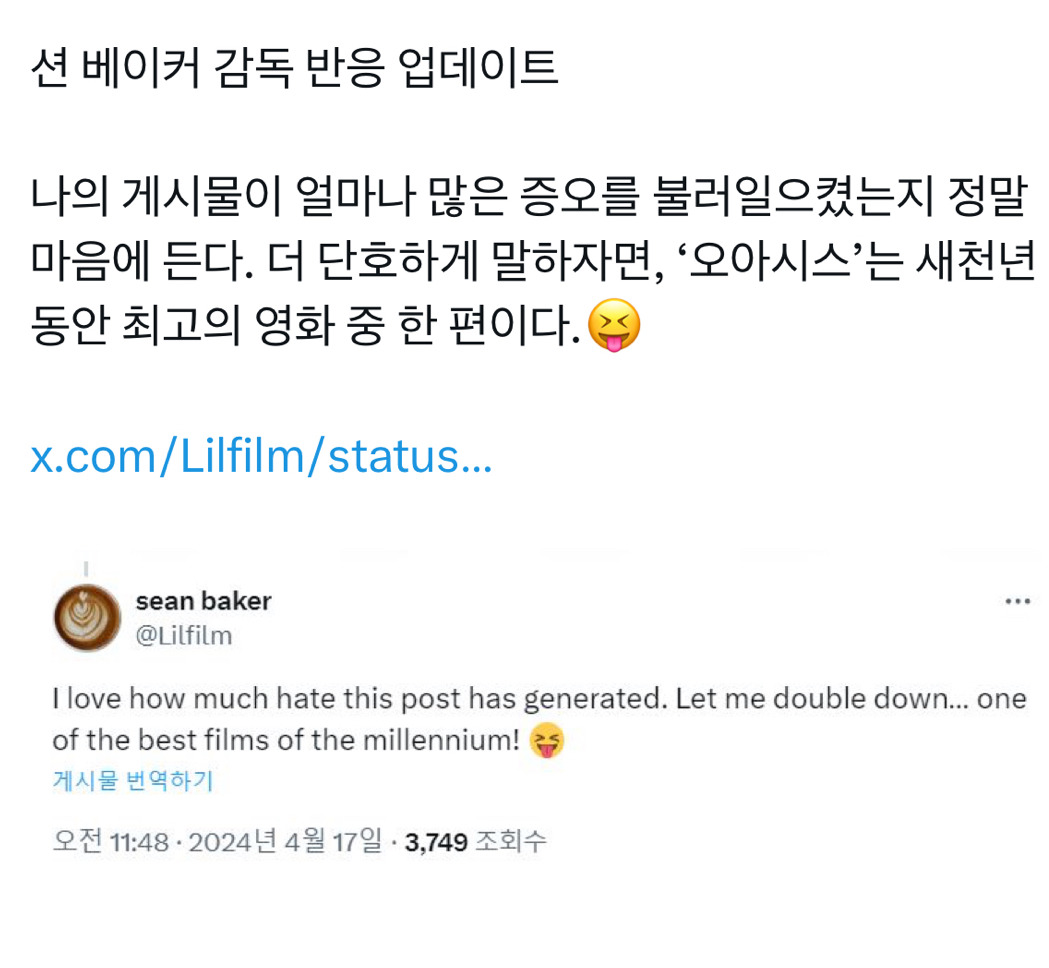This screenshot has width=1049, height=968.
Task: Click the 2024년 4월 17일 date
Action: coord(286,841)
